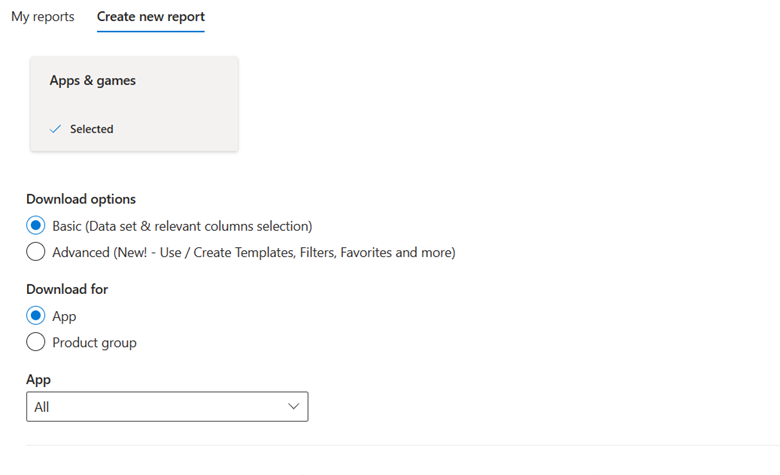The width and height of the screenshot is (780, 475).
Task: Select the Apps & games card
Action: [134, 104]
